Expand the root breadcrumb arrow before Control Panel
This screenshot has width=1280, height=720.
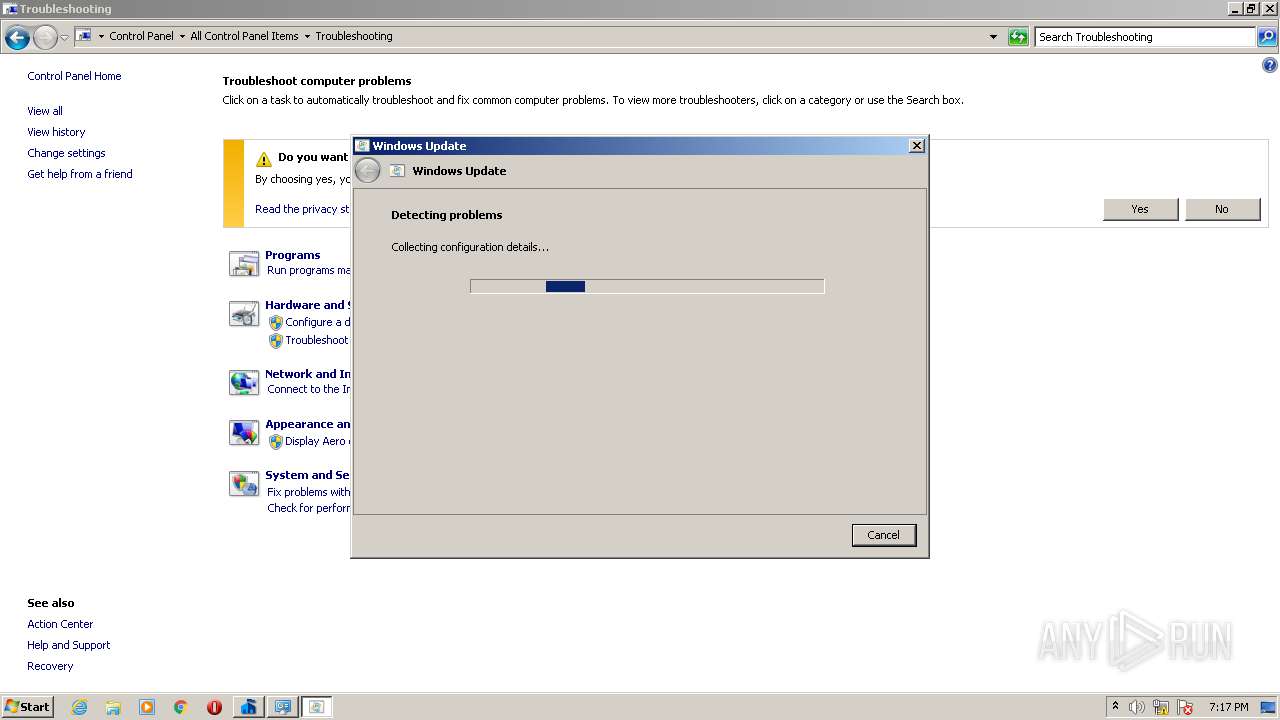point(101,36)
